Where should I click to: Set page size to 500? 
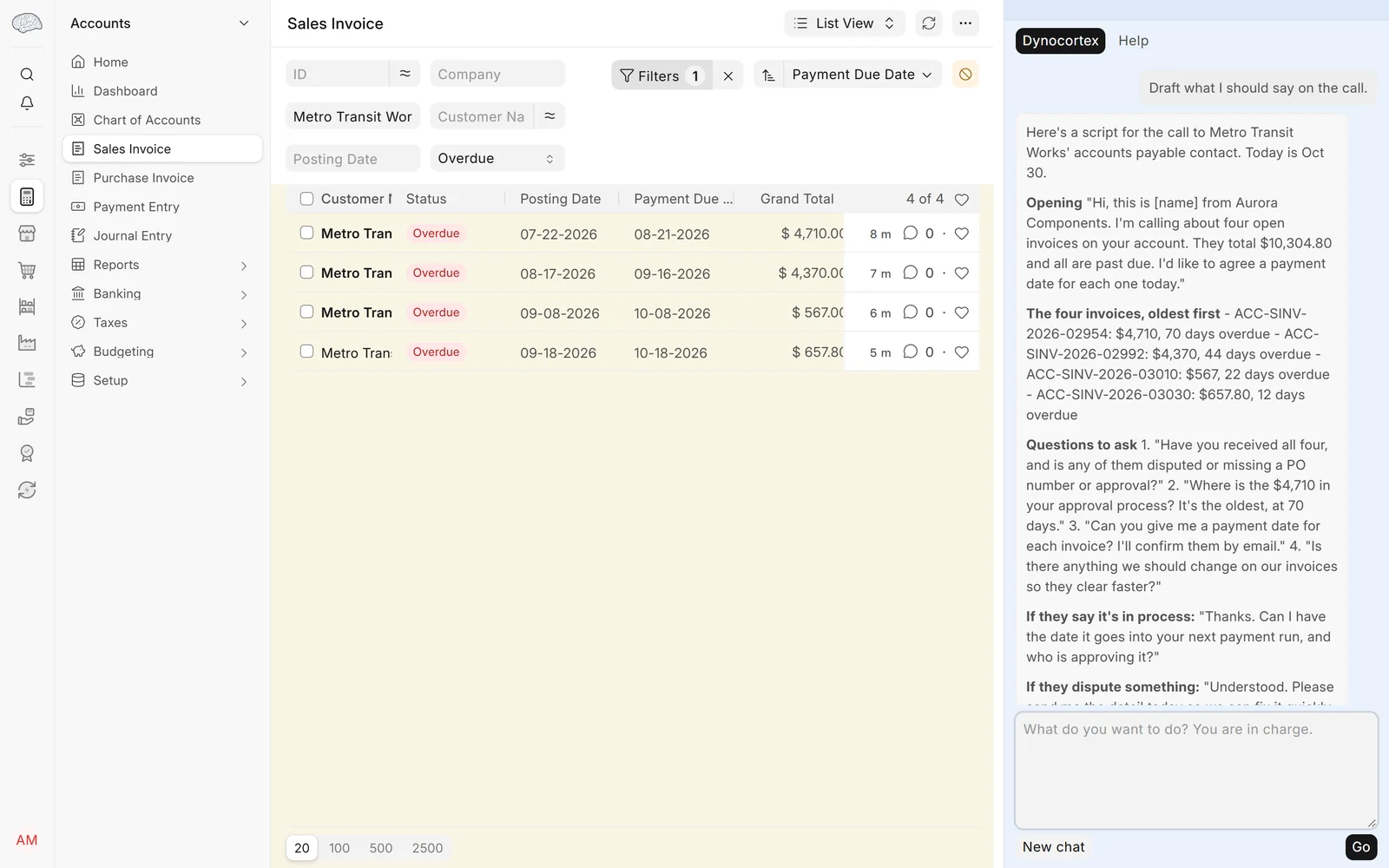point(381,848)
